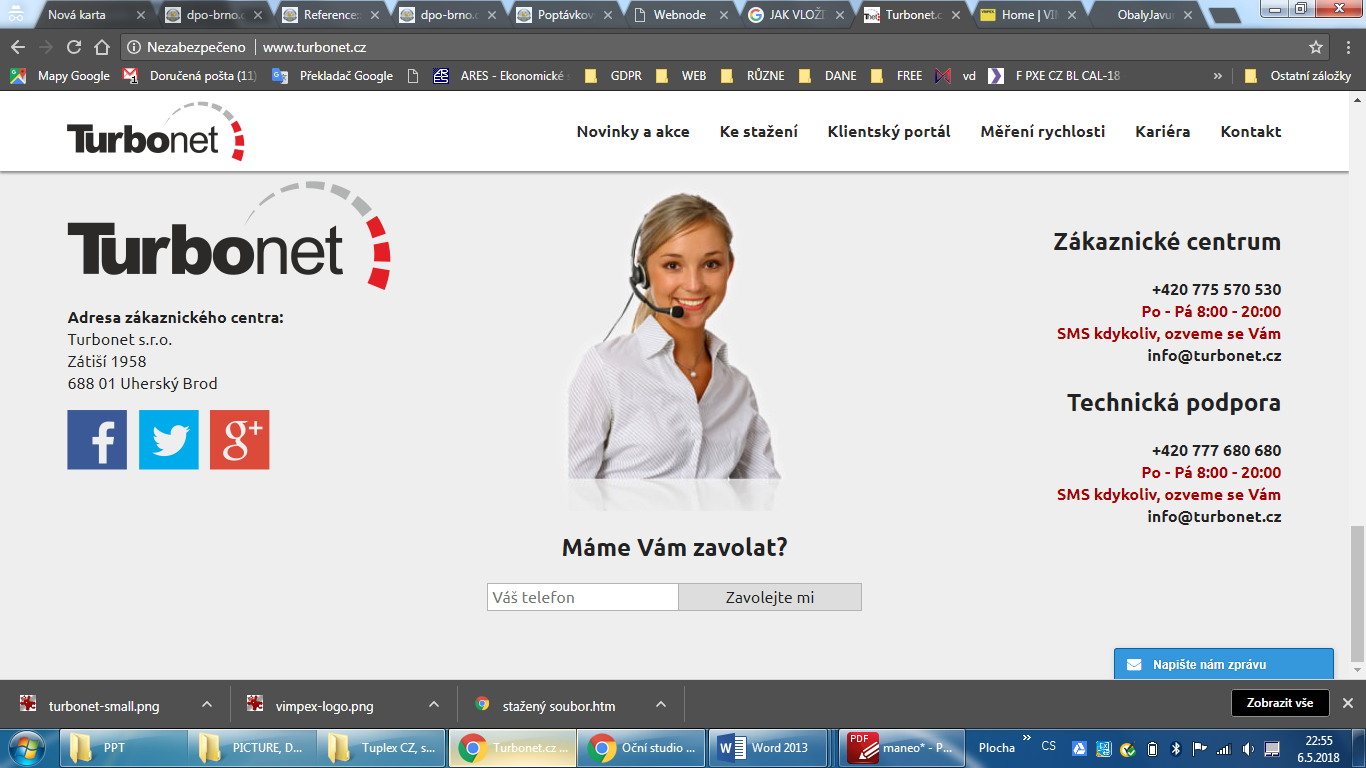Open the ARES - Ekonomické bookmark
Screen dimensions: 1366x768
pyautogui.click(x=500, y=76)
